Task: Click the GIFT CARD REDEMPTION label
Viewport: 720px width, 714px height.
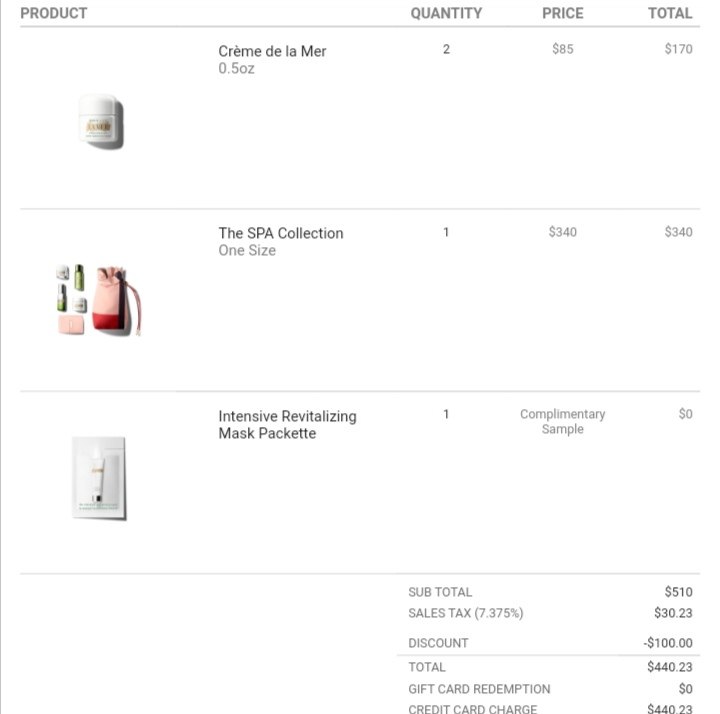Action: (479, 689)
